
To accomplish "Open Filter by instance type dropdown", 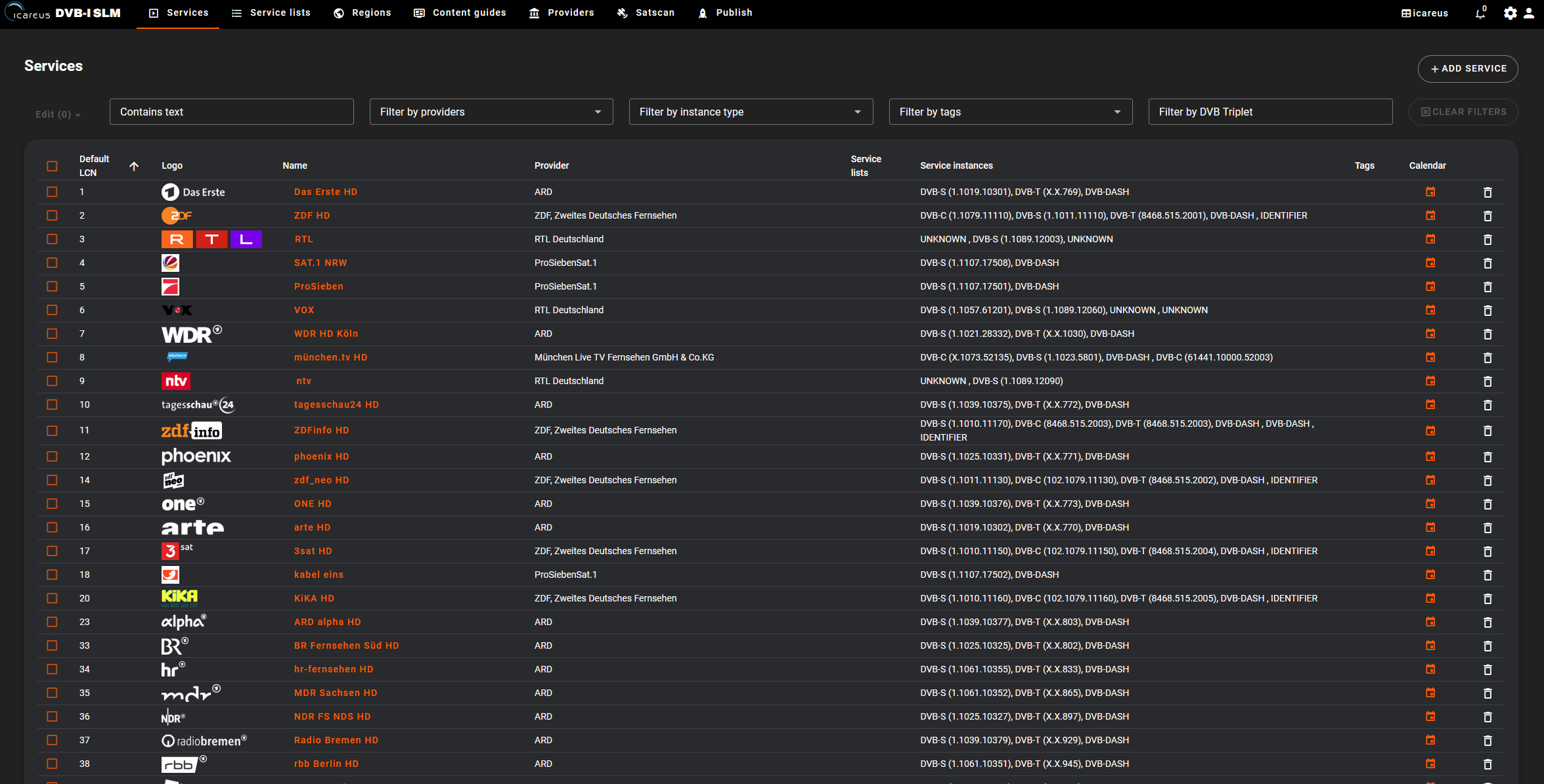I will (751, 112).
